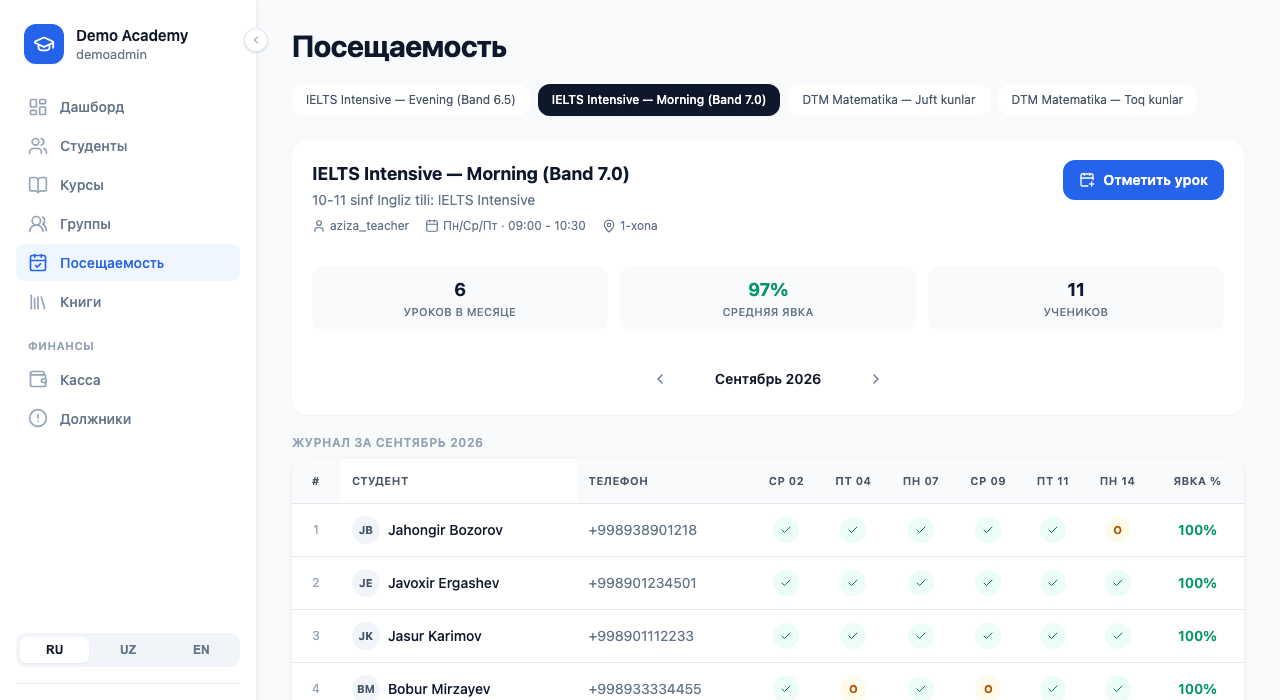
Task: Click phone number +998901234501
Action: 642,583
